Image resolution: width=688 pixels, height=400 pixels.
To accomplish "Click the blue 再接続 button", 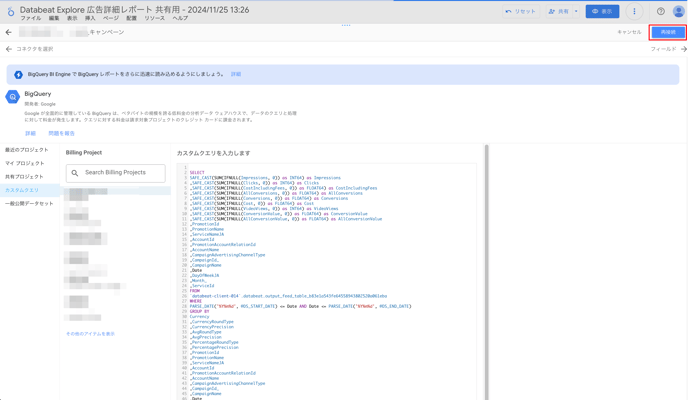I will pos(668,32).
